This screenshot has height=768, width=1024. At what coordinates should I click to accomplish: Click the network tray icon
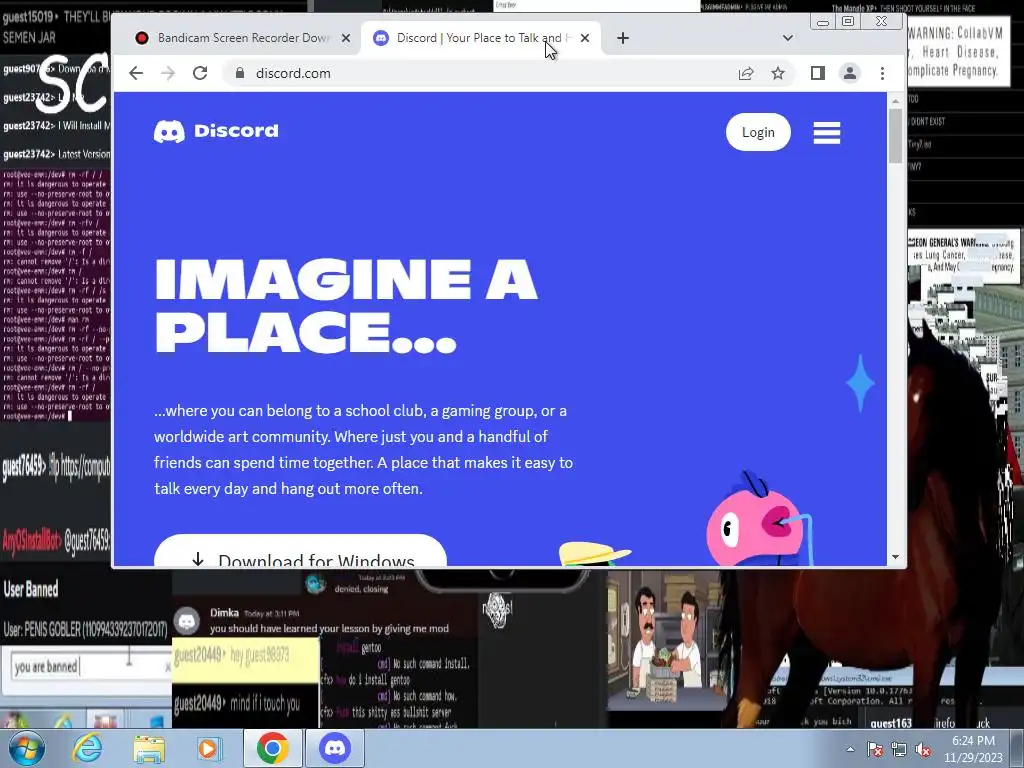tap(899, 749)
